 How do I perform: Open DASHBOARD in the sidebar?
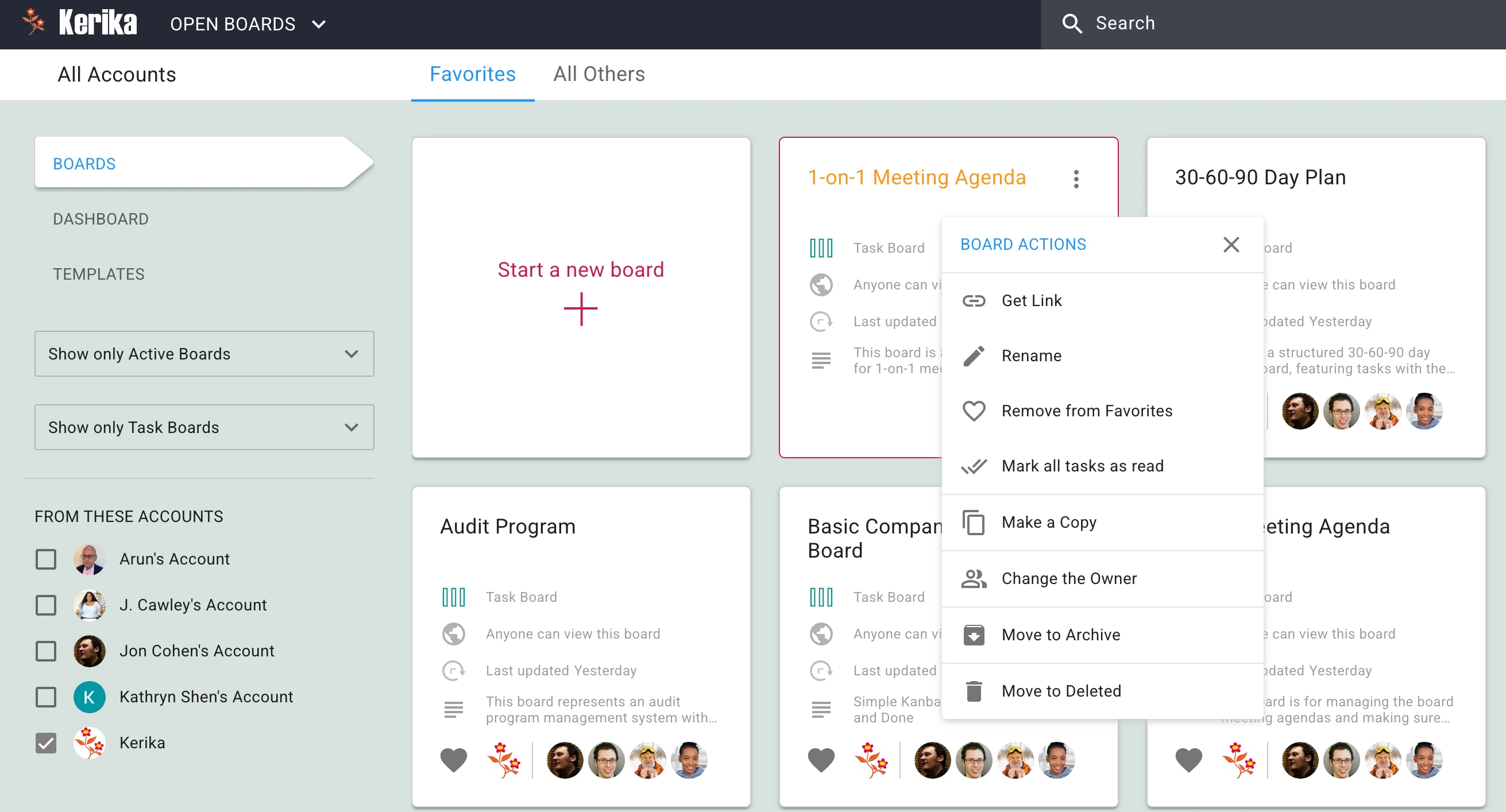[101, 219]
